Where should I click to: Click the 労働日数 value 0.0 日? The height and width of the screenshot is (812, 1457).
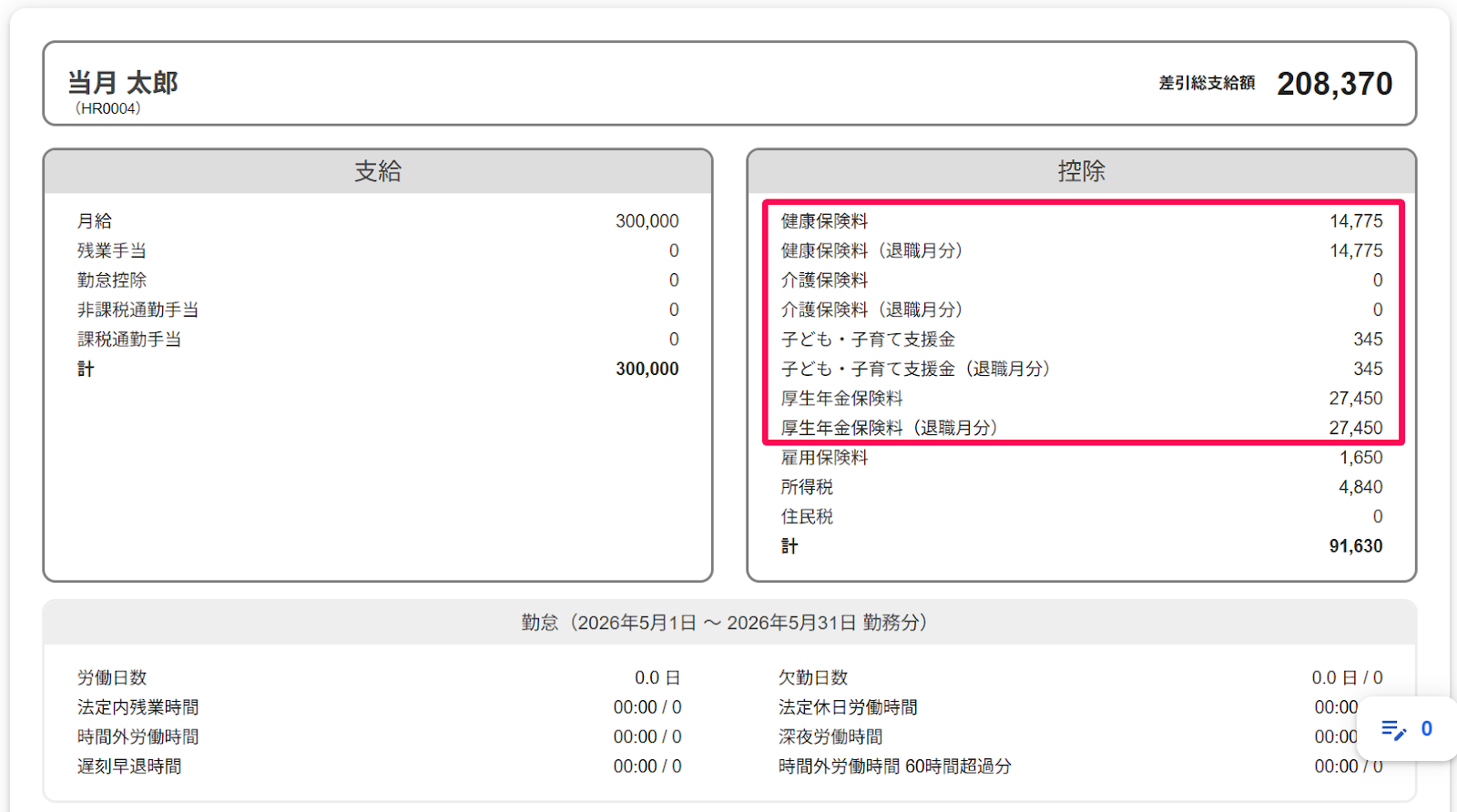click(657, 678)
